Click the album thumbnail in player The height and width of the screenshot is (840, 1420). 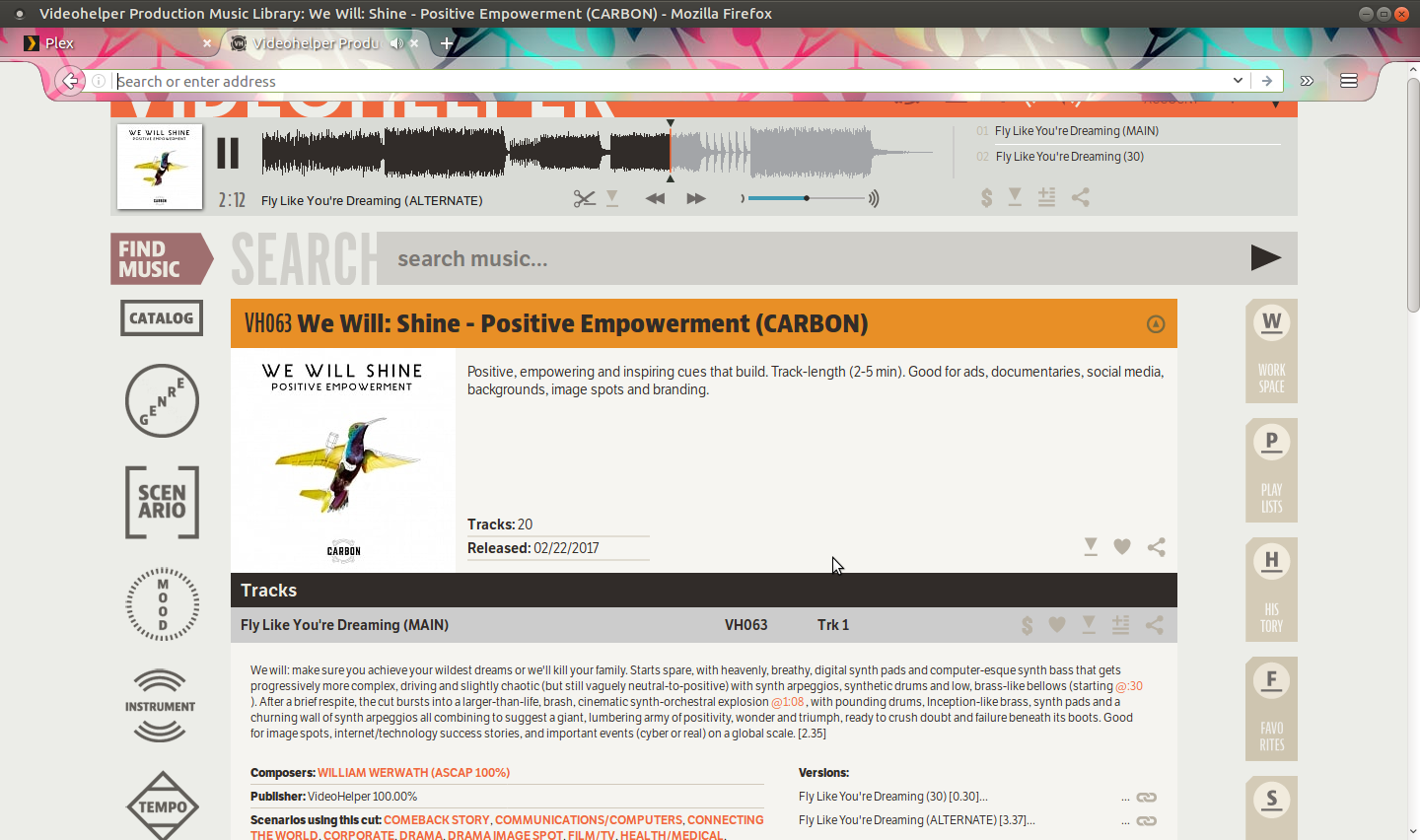click(160, 166)
